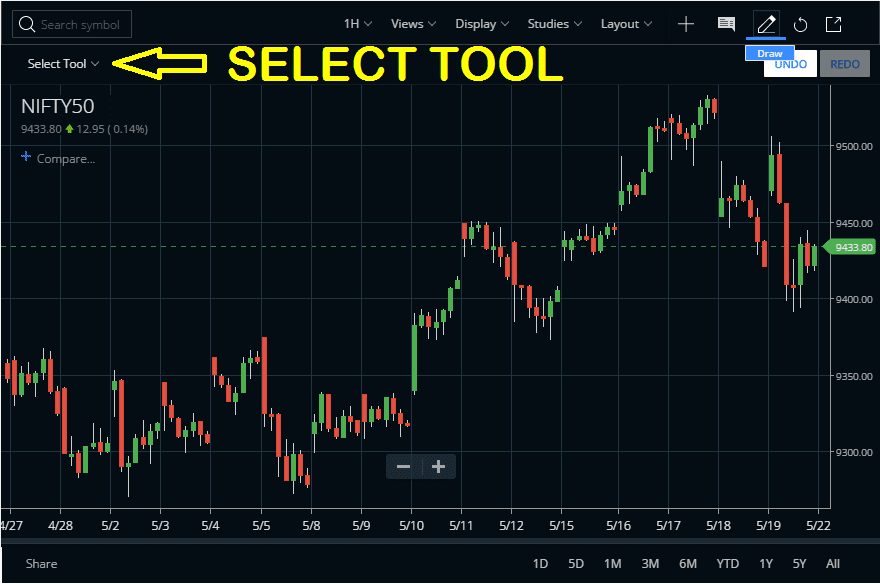The image size is (880, 584).
Task: Click the 9300.00 price axis label
Action: click(854, 452)
